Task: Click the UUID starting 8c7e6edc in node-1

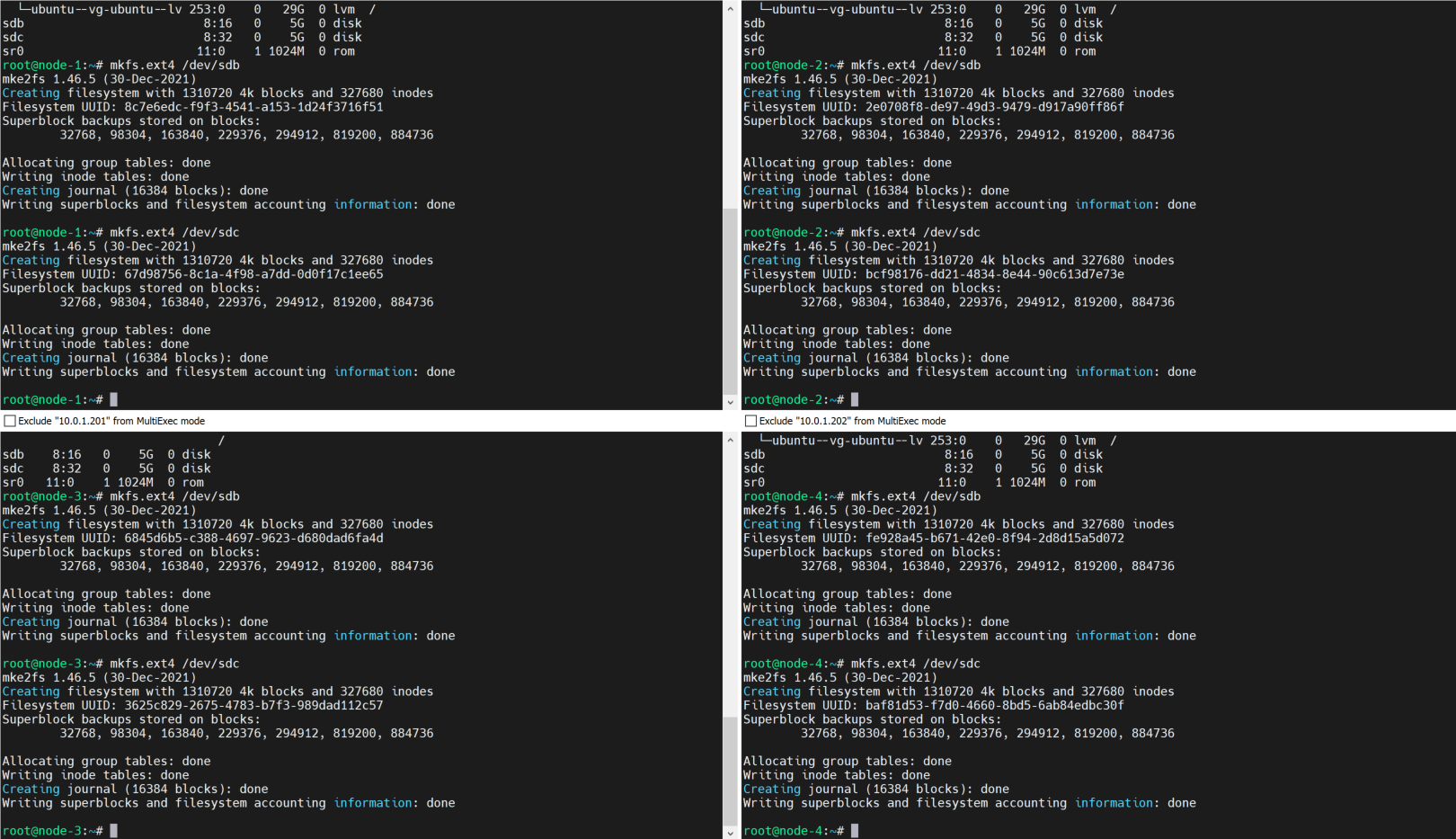Action: click(253, 107)
